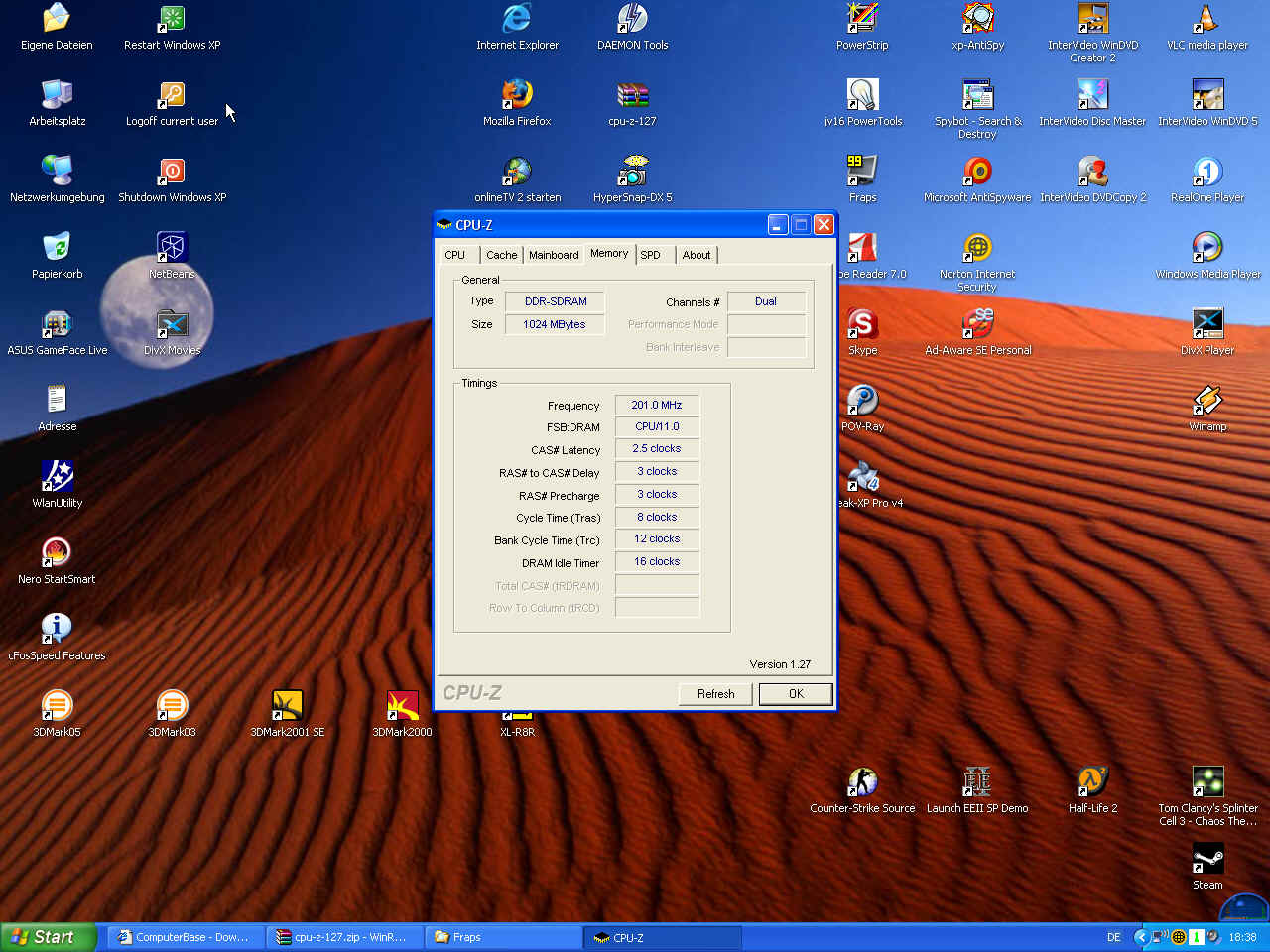The image size is (1270, 952).
Task: Select HyperSnap-DX 5 icon
Action: click(x=632, y=179)
